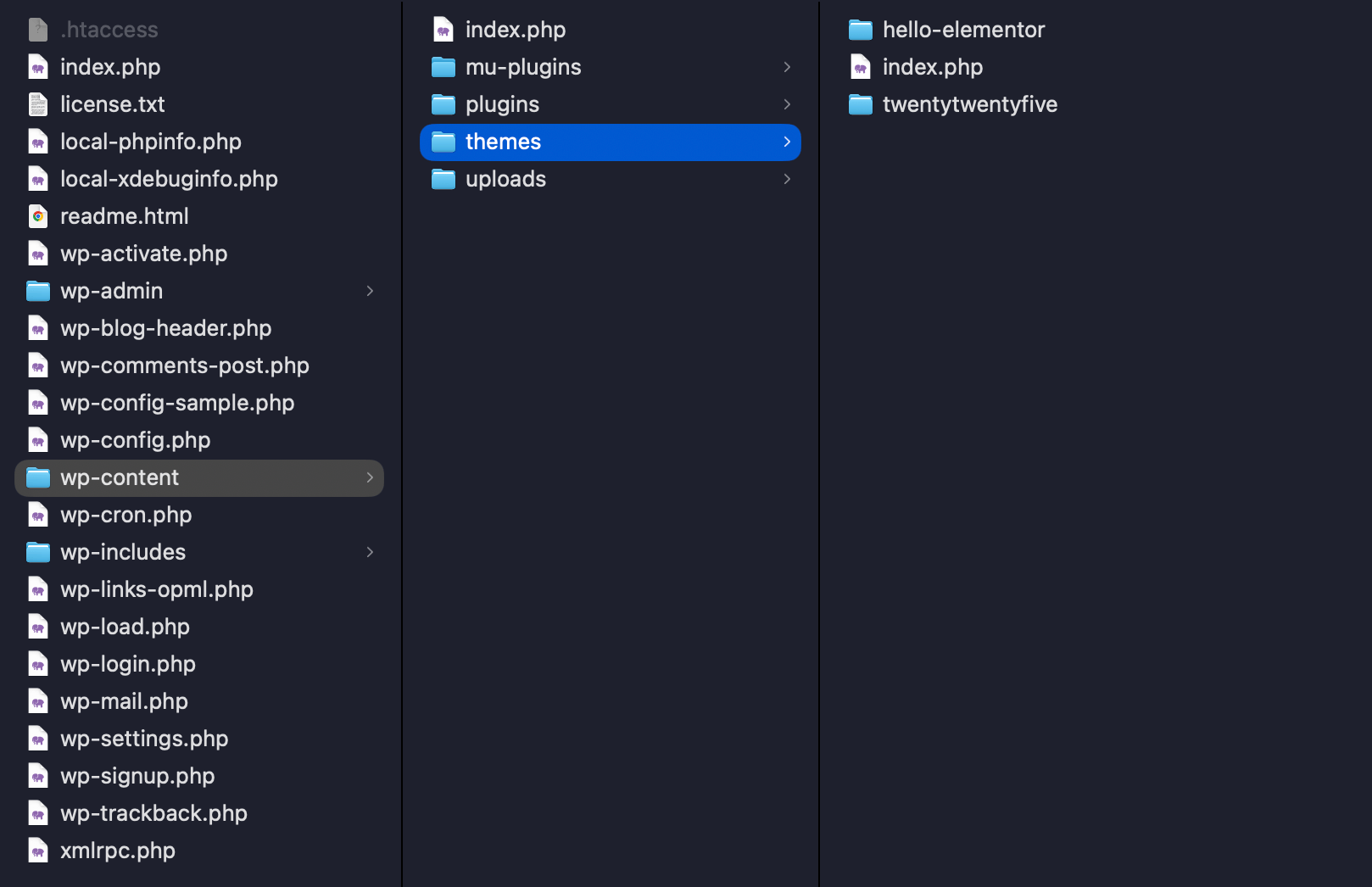Click the uploads folder icon

[443, 179]
